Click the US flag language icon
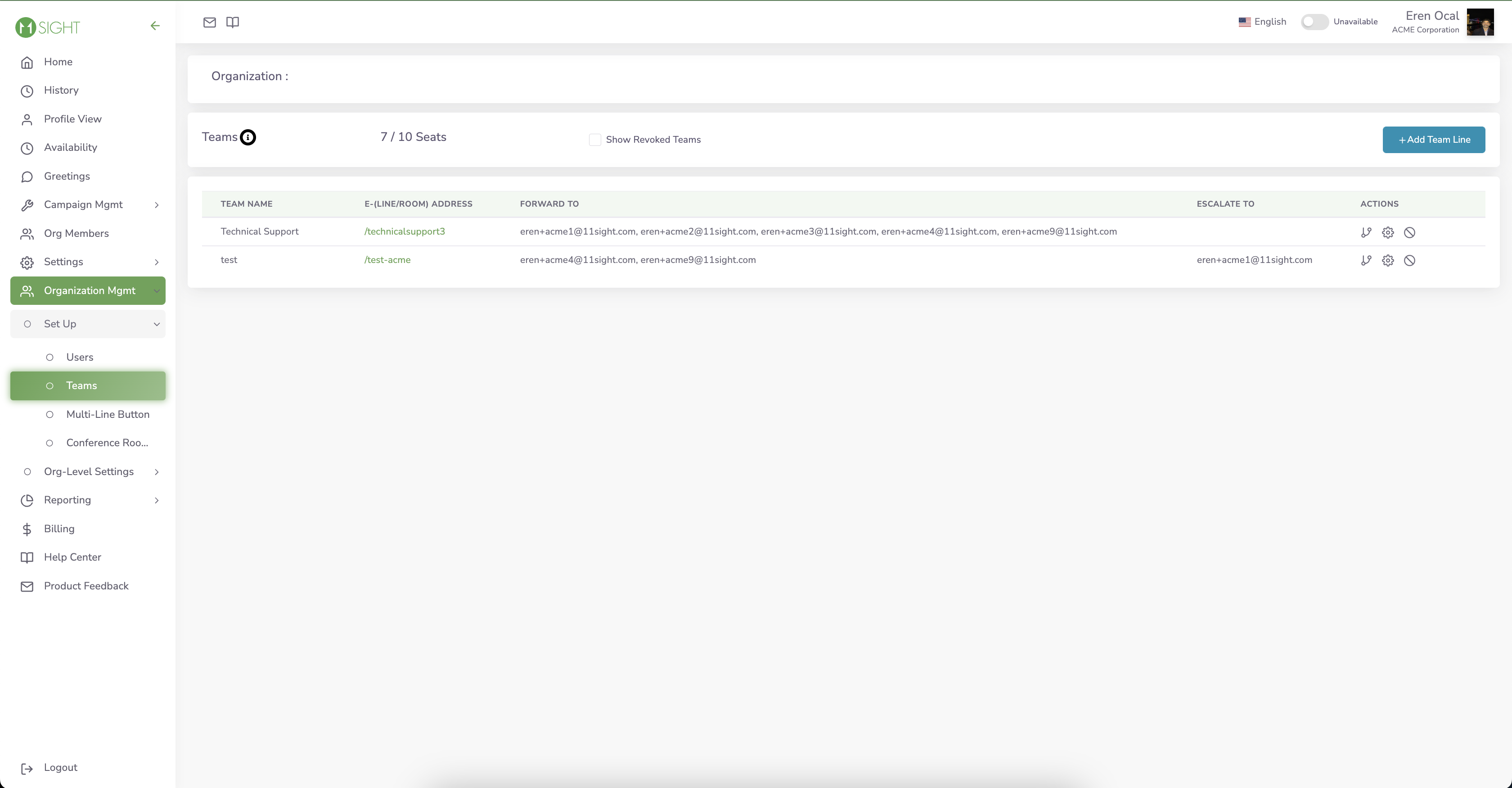1512x788 pixels. [1244, 22]
